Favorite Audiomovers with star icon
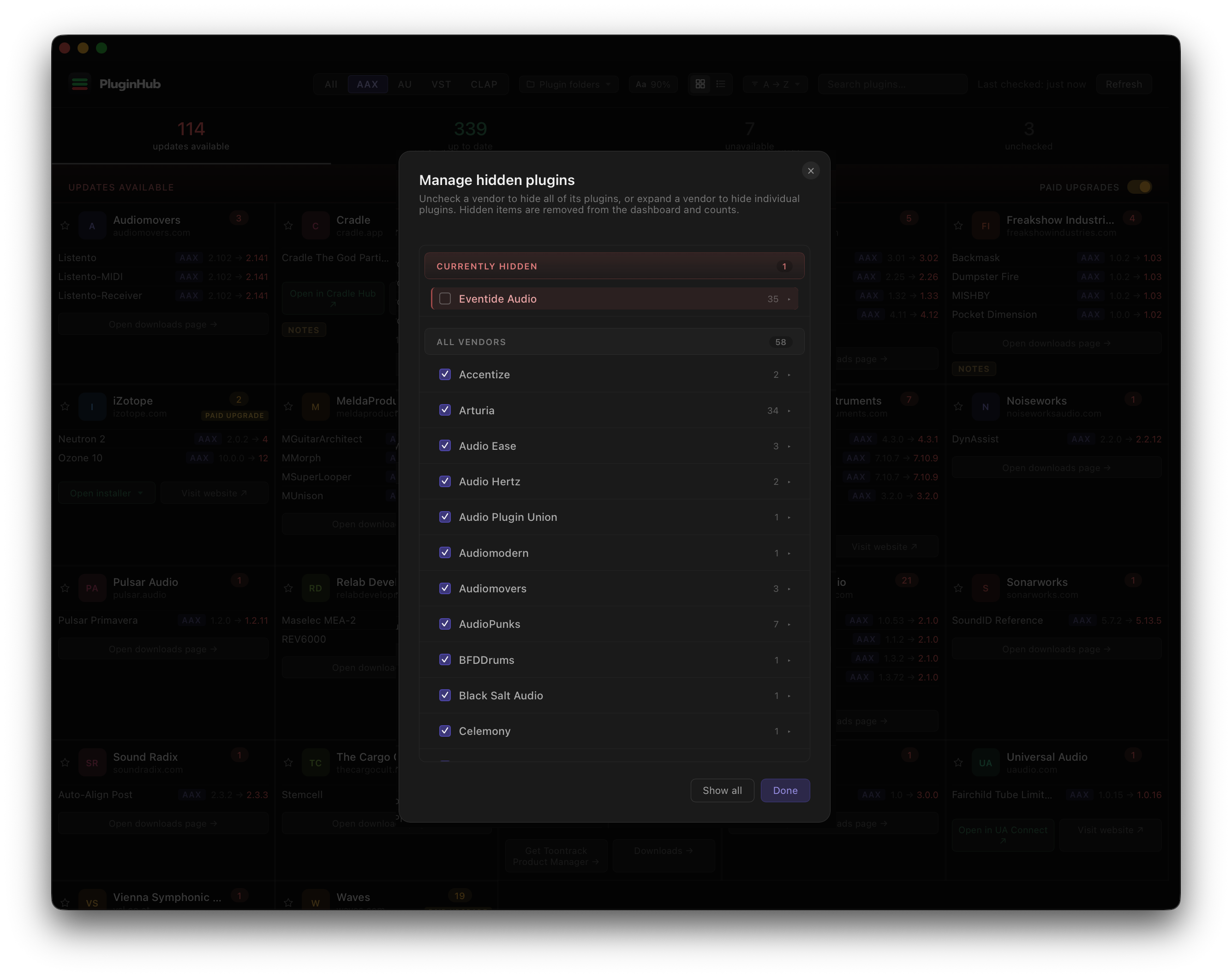 point(65,226)
